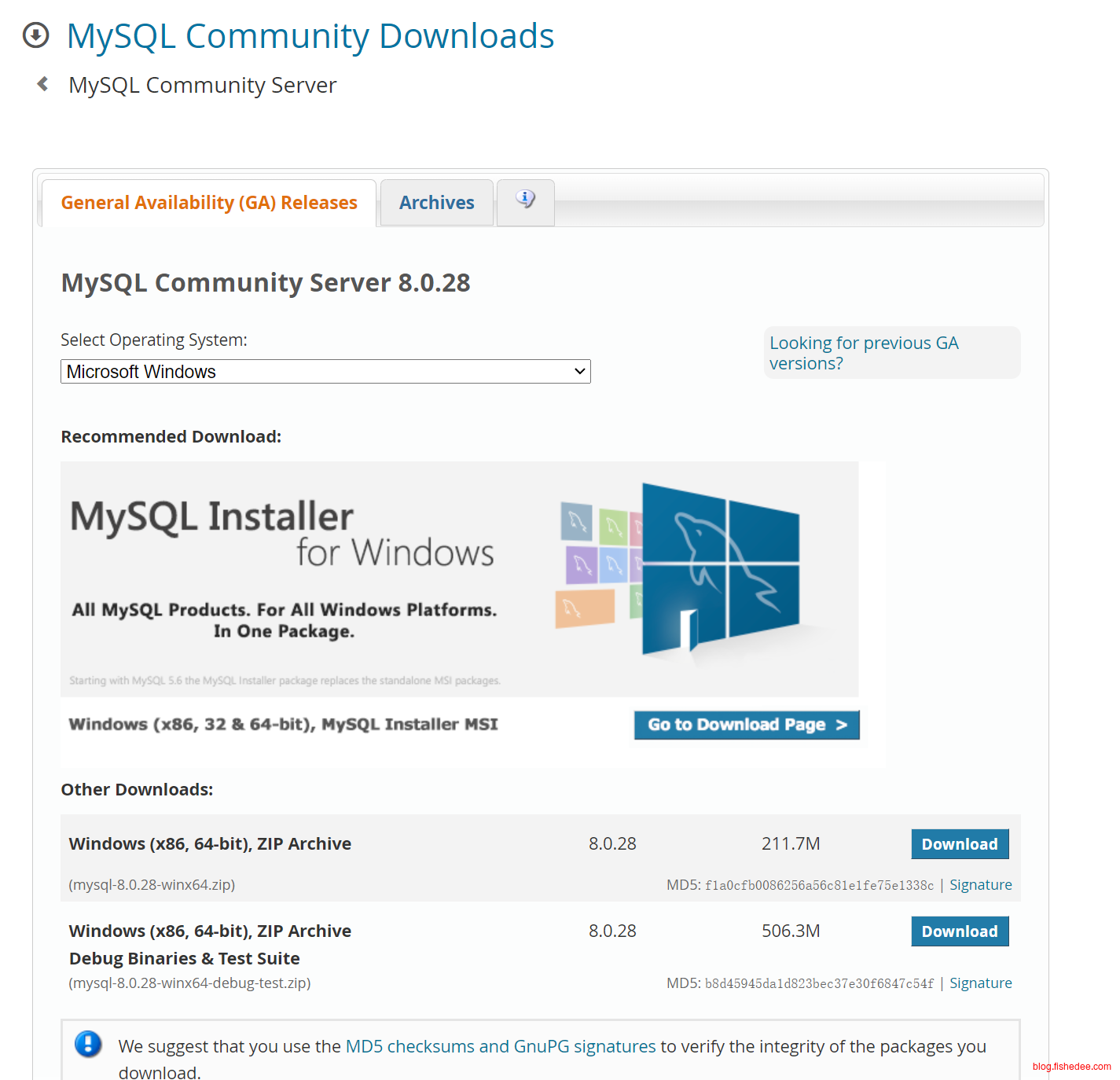Click the blog.fishedee.com watermark text
This screenshot has width=1120, height=1080.
(x=1071, y=1067)
